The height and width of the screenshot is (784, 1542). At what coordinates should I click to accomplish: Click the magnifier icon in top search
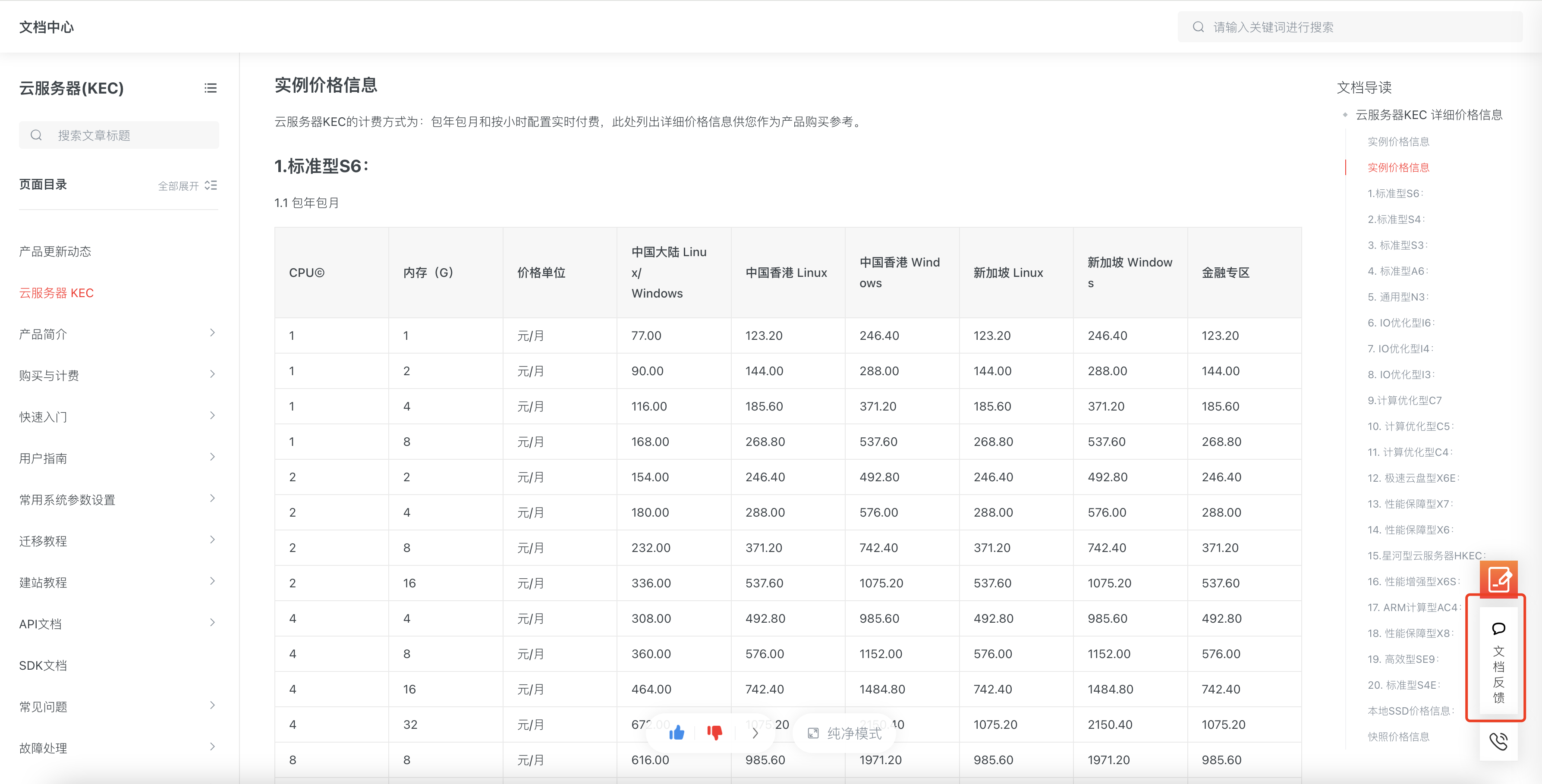pyautogui.click(x=1198, y=27)
